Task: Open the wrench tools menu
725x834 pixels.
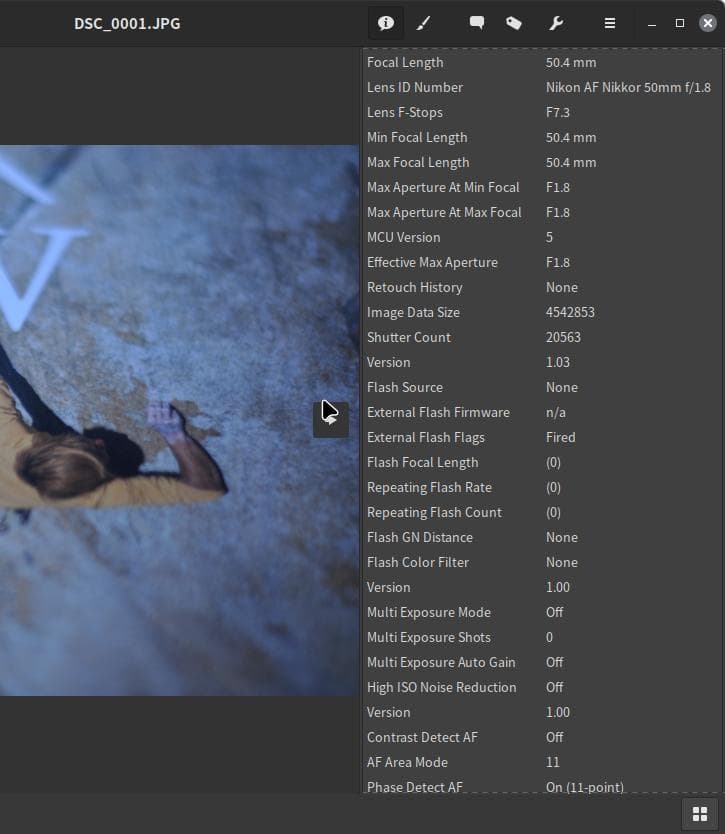Action: coord(556,23)
